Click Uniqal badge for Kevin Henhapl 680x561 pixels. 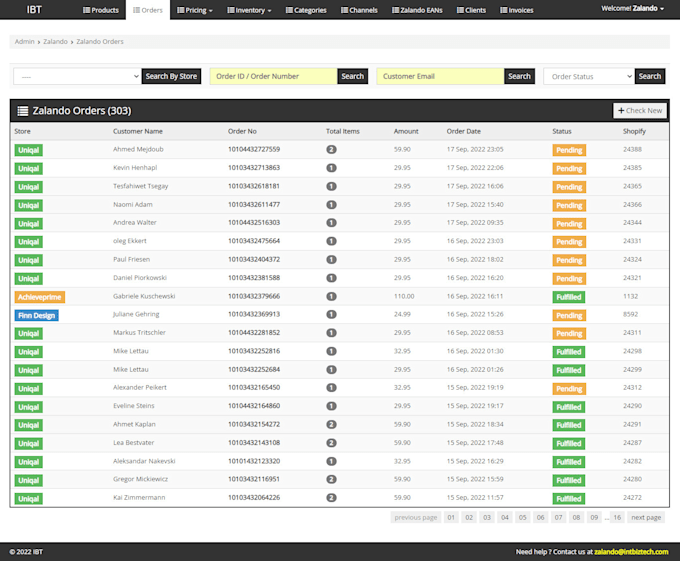pyautogui.click(x=29, y=169)
